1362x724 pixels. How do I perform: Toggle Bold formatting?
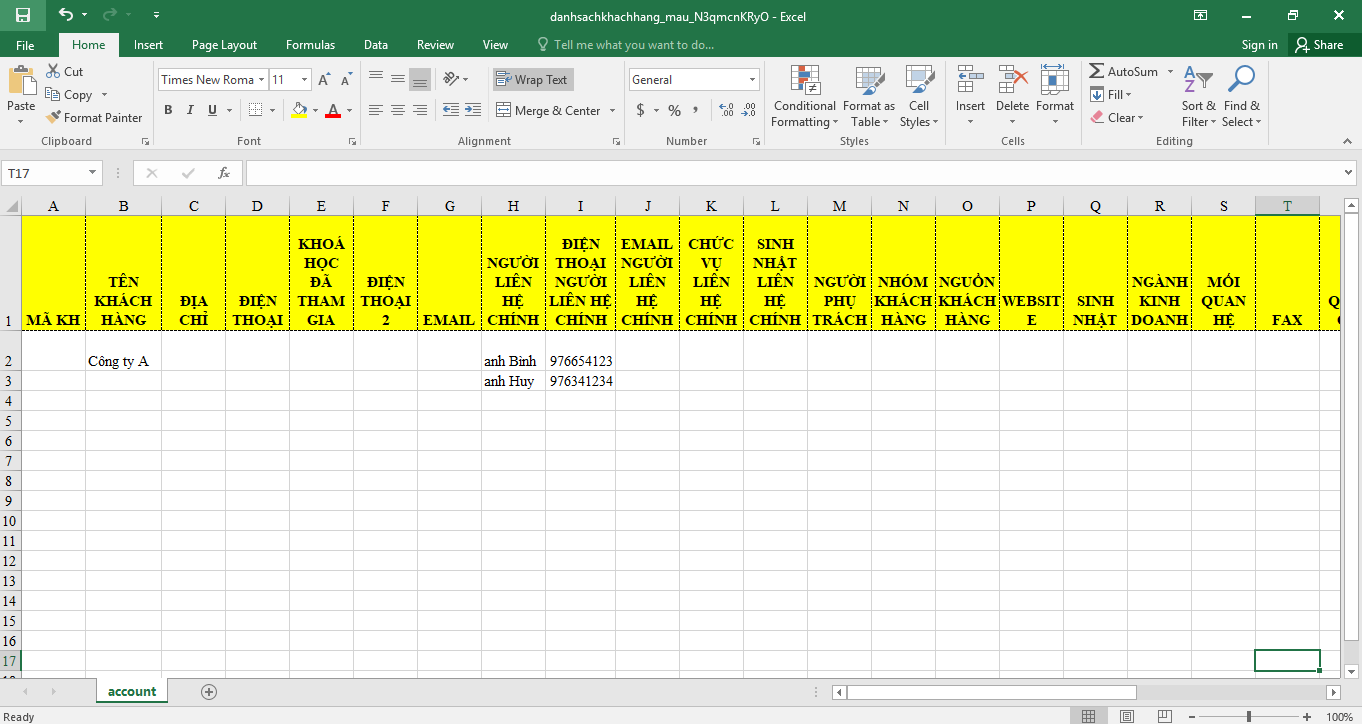168,110
